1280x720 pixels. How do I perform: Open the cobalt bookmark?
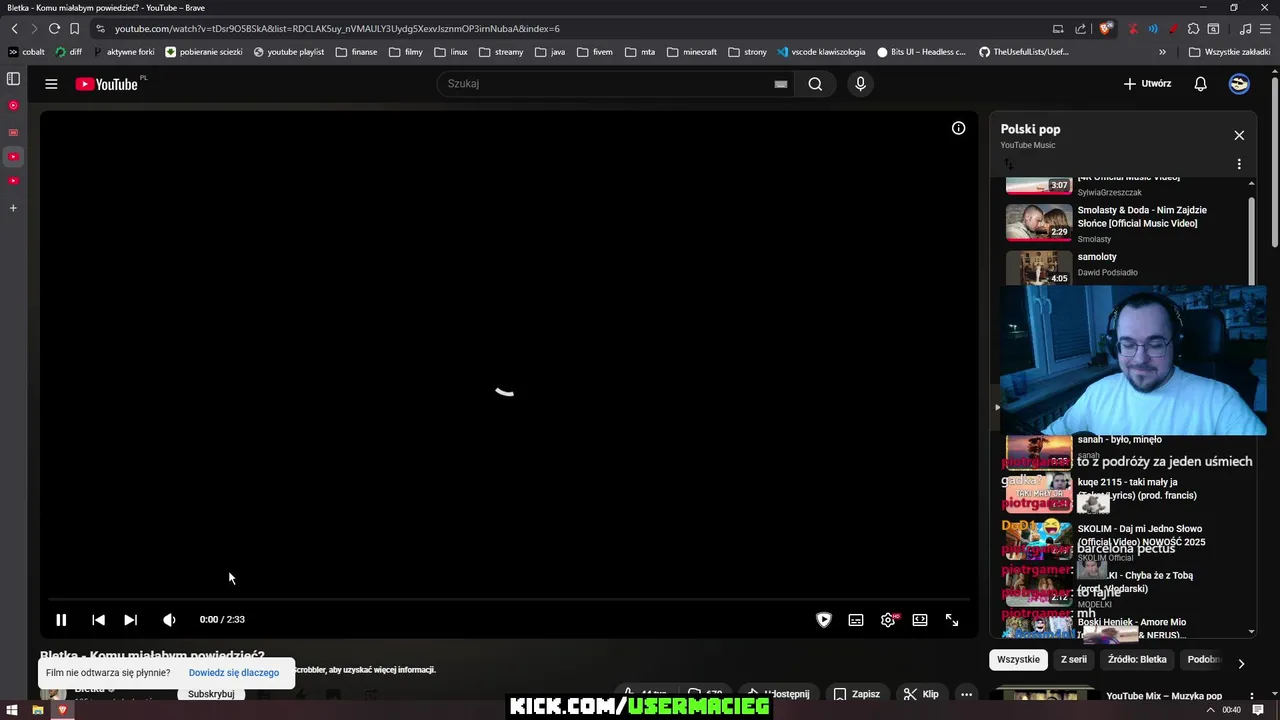click(27, 52)
